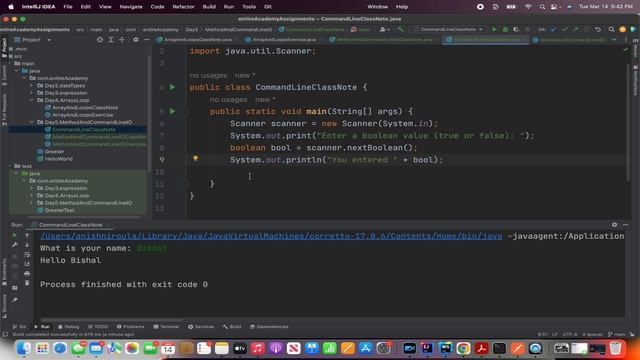
Task: Toggle soft-wrap in the Run console
Action: [27, 254]
